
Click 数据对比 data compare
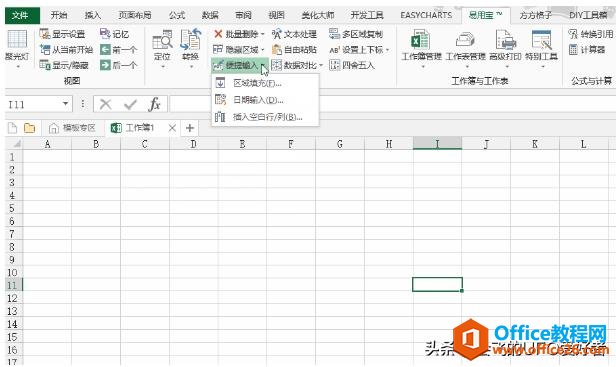(x=294, y=65)
